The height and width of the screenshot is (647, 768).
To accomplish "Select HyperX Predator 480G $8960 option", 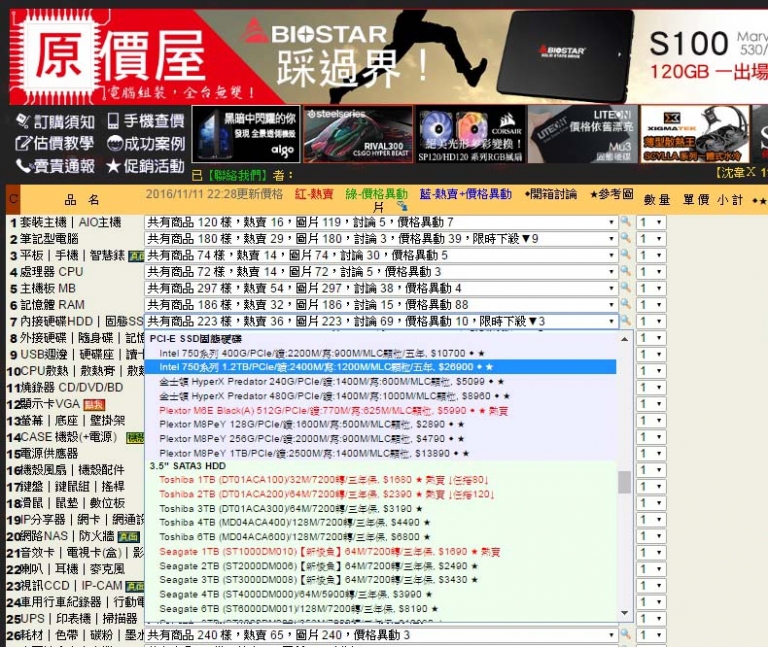I will [x=380, y=396].
